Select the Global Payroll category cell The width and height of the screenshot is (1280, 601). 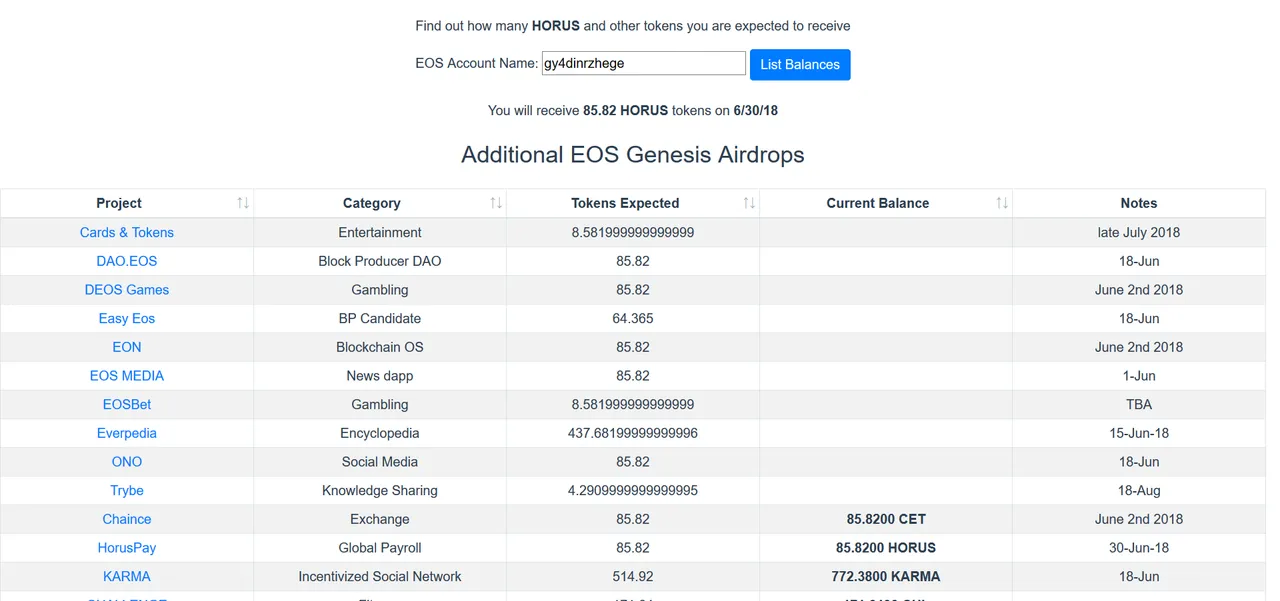point(380,548)
